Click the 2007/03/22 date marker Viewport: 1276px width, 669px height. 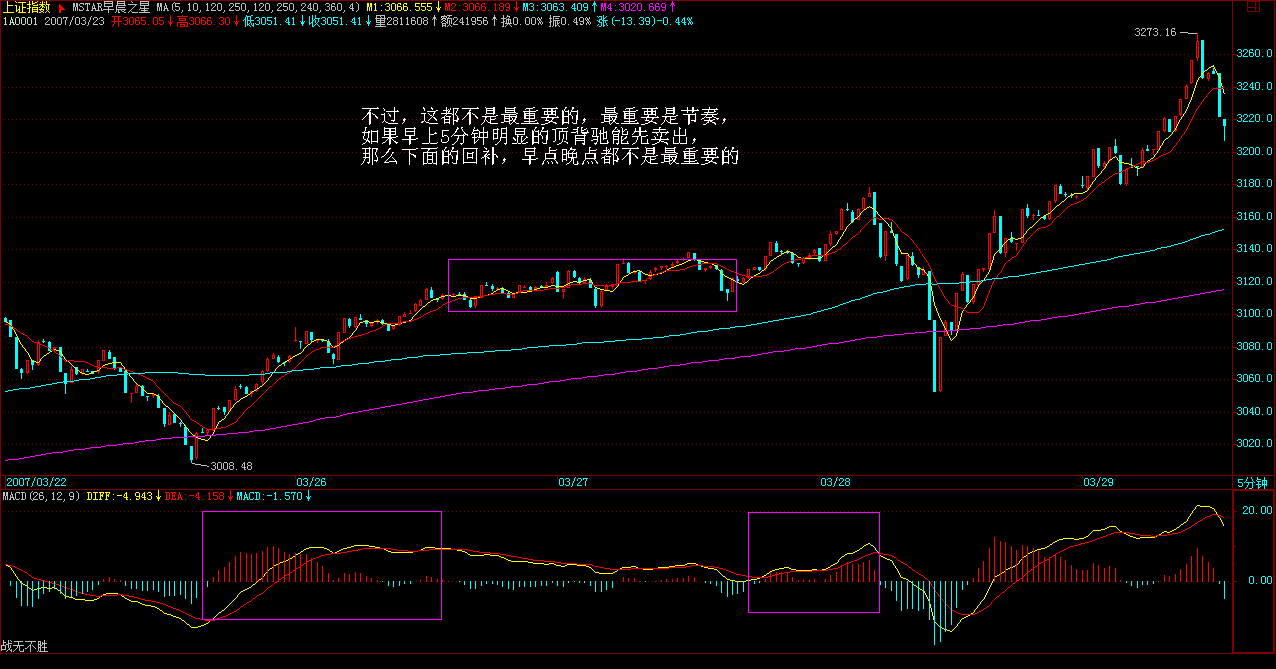point(35,482)
